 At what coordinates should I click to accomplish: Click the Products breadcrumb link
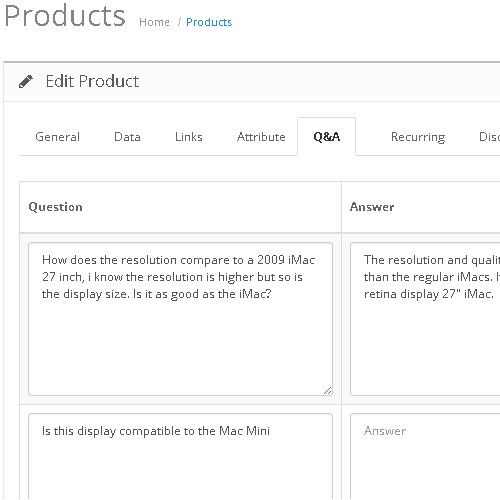coord(209,22)
